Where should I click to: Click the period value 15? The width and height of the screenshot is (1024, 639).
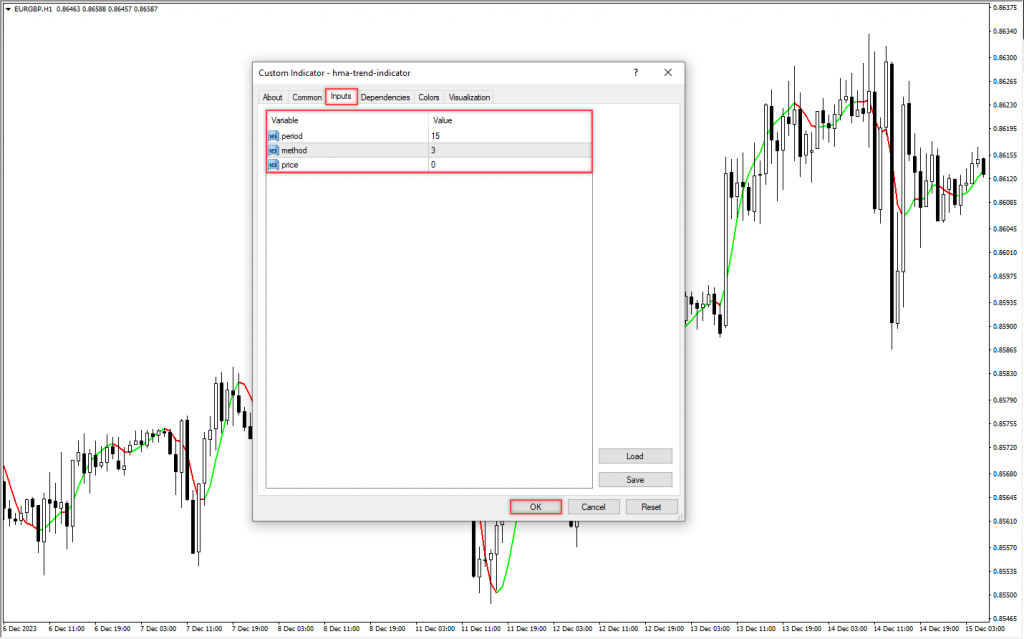point(435,136)
